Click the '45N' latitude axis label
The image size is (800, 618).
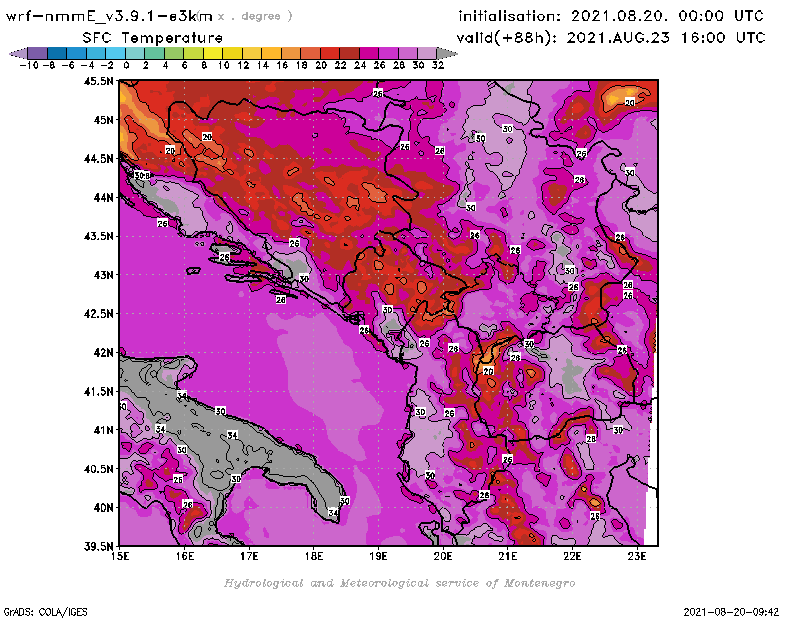104,119
